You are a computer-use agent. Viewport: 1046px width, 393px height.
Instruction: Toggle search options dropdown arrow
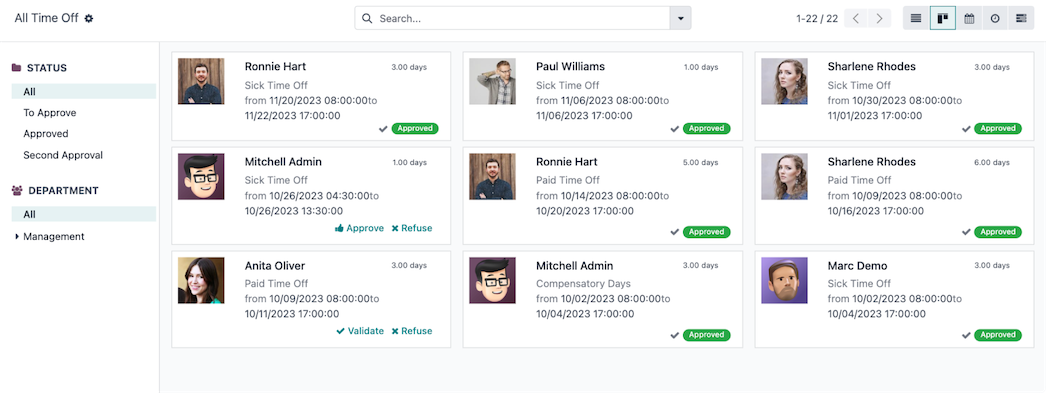pyautogui.click(x=680, y=19)
